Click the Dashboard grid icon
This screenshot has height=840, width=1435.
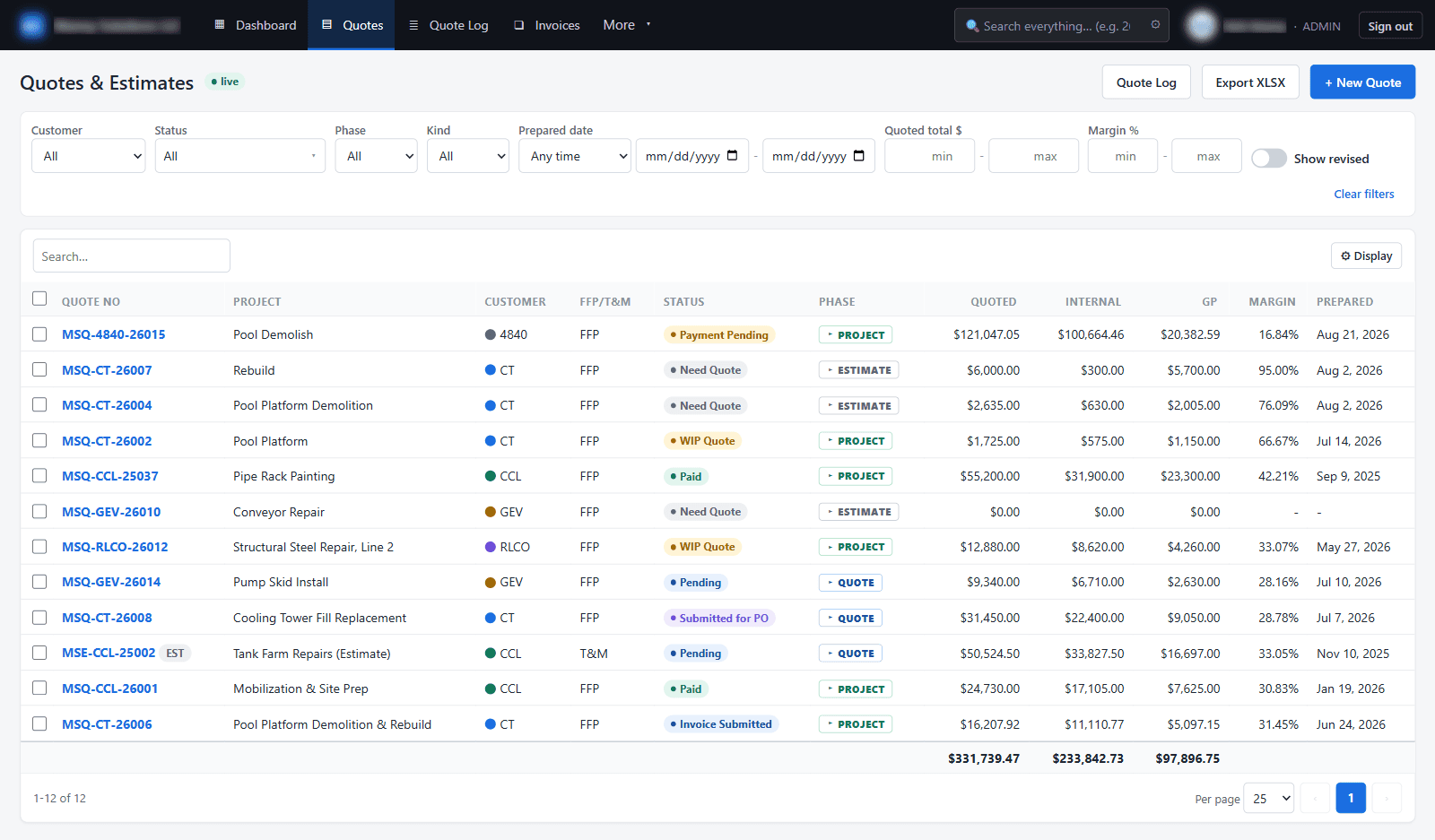pos(220,25)
